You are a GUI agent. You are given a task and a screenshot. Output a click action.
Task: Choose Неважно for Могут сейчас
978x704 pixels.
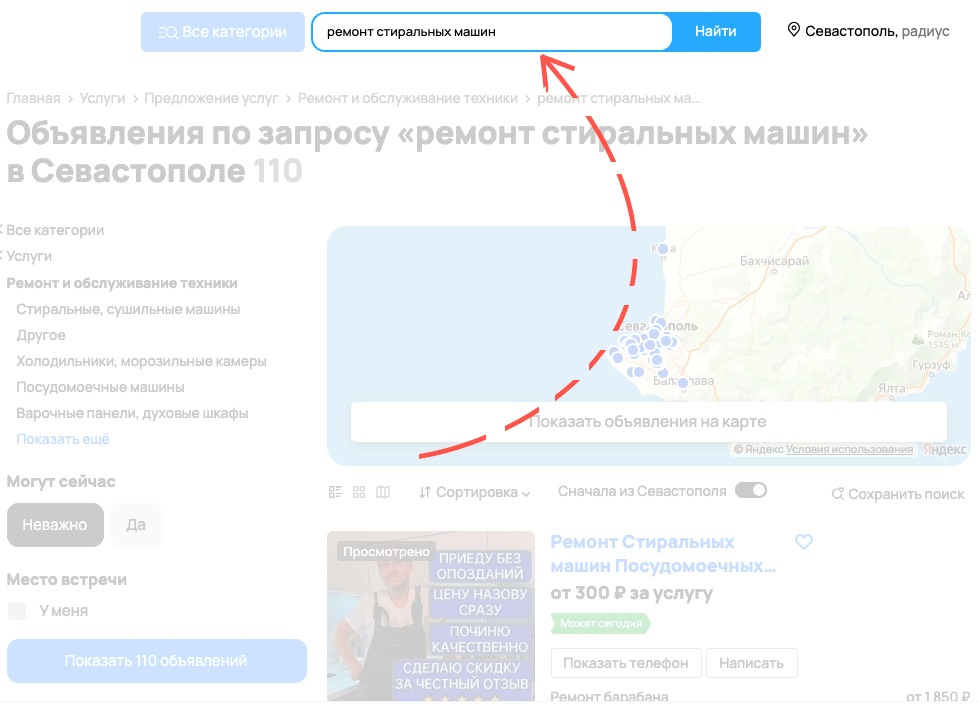55,525
